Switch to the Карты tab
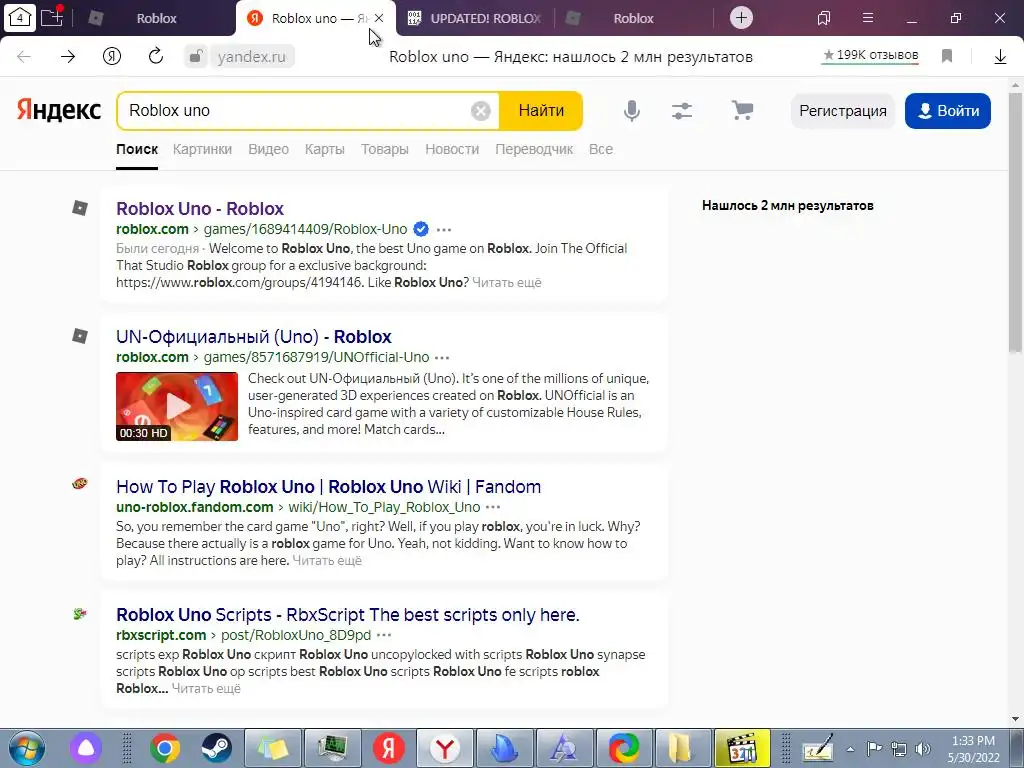Image resolution: width=1024 pixels, height=768 pixels. [325, 150]
